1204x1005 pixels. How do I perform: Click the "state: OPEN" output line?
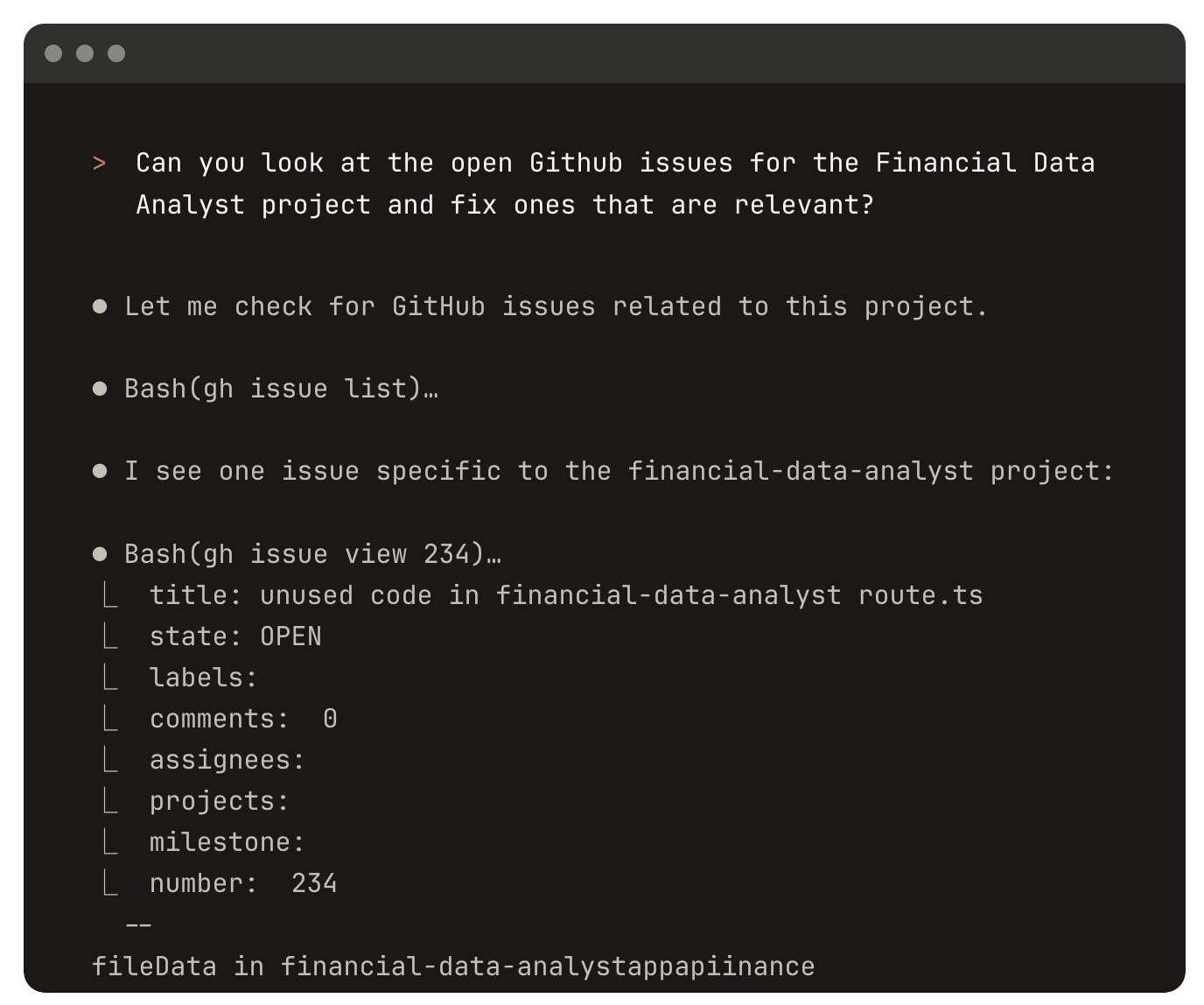[x=235, y=636]
